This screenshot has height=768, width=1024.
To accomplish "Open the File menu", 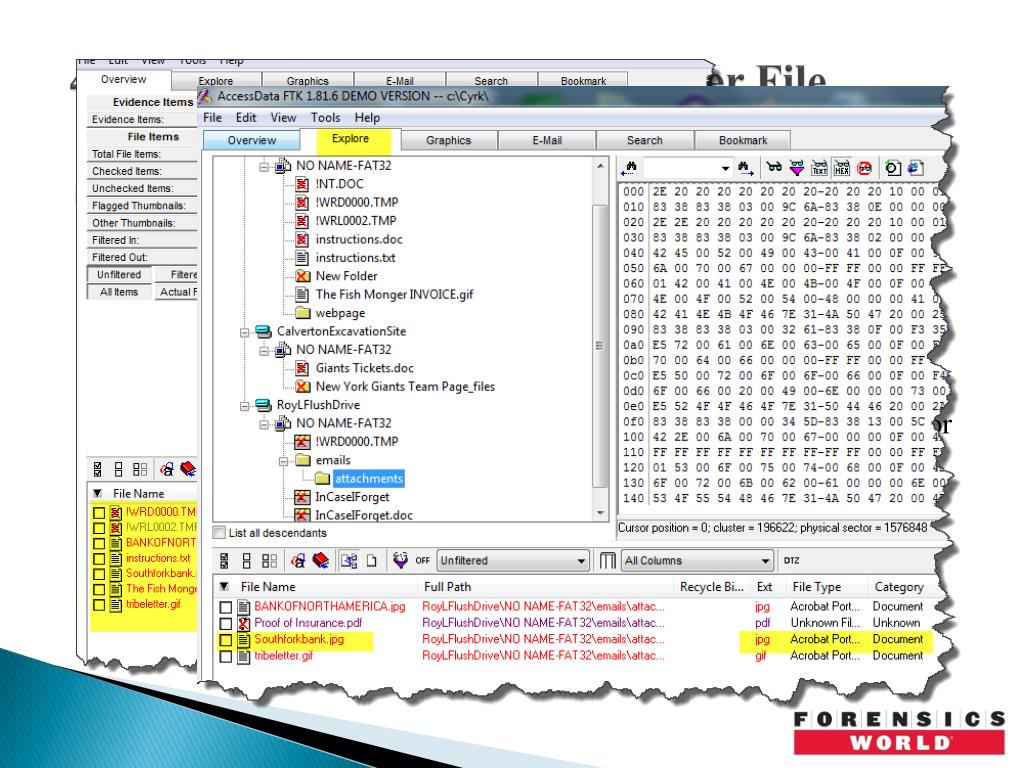I will coord(212,118).
